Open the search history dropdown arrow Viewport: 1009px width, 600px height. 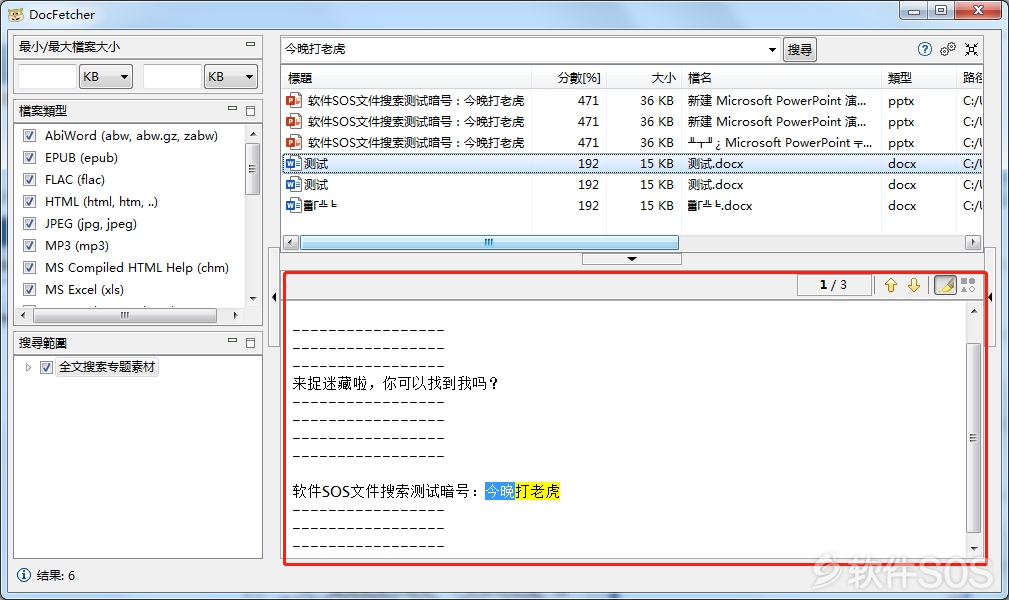(772, 49)
